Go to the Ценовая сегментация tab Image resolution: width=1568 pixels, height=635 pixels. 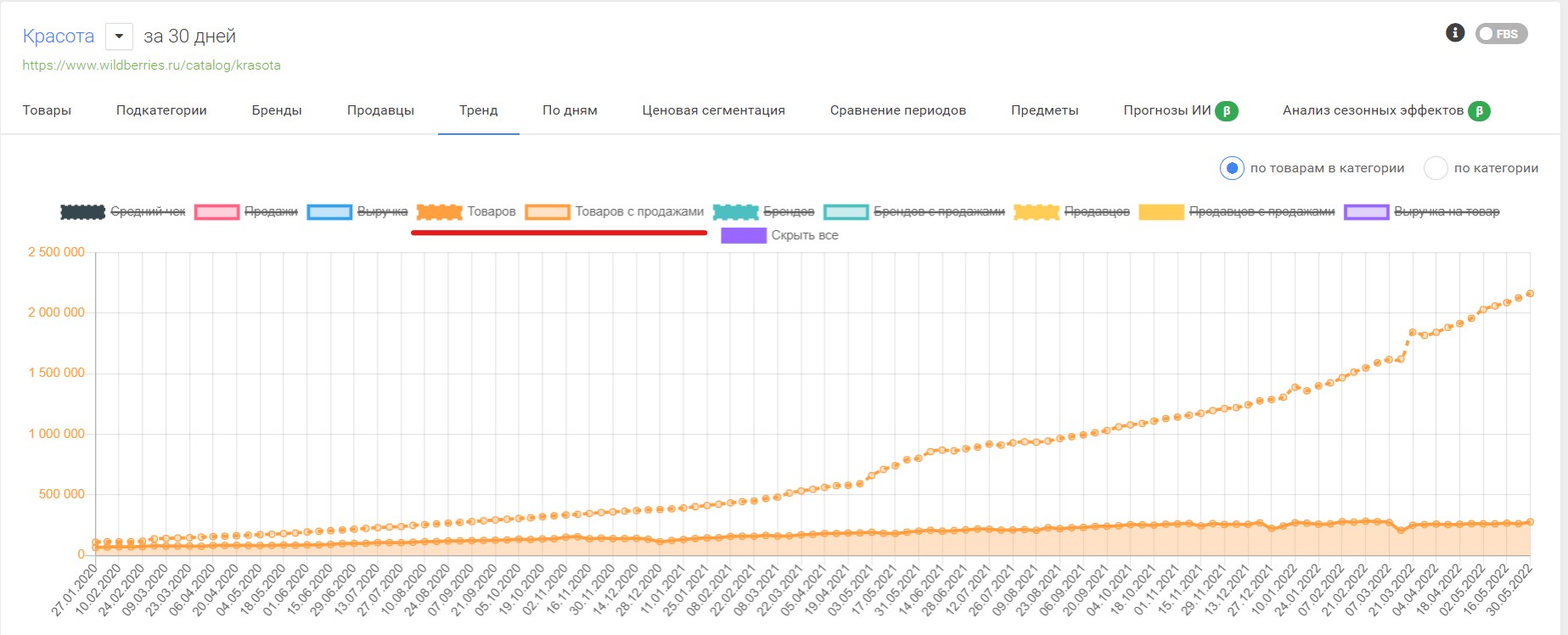pos(713,110)
